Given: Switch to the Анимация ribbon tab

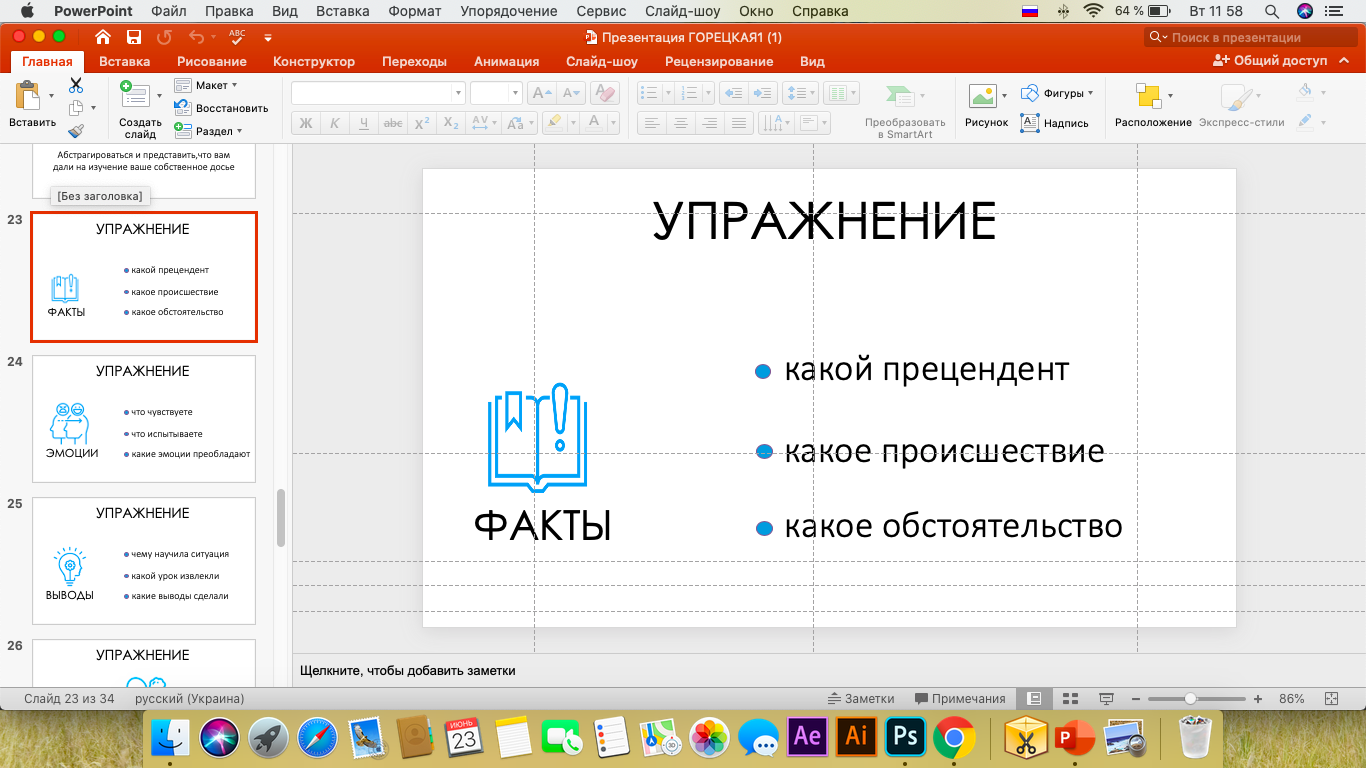Looking at the screenshot, I should click(x=506, y=61).
